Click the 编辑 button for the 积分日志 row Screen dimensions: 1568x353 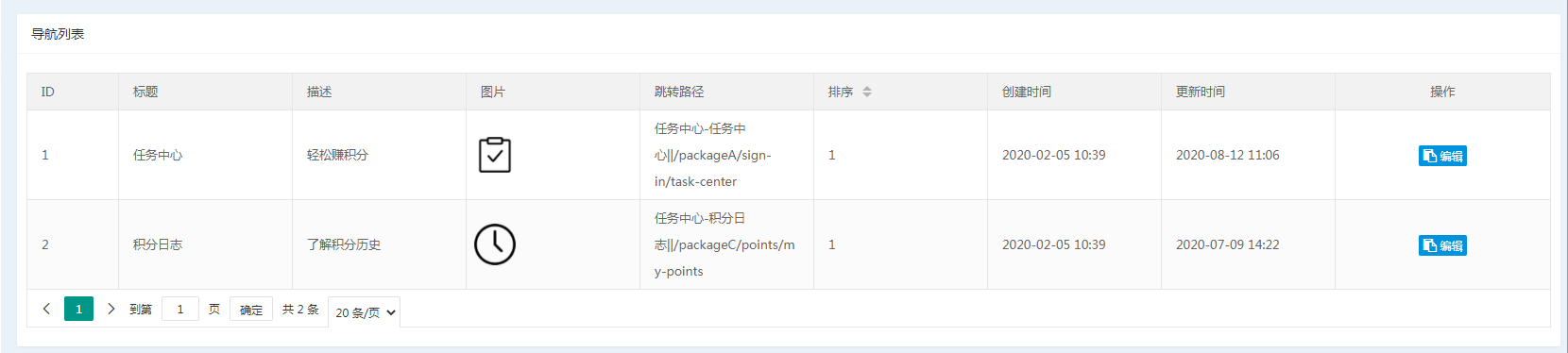pos(1442,245)
